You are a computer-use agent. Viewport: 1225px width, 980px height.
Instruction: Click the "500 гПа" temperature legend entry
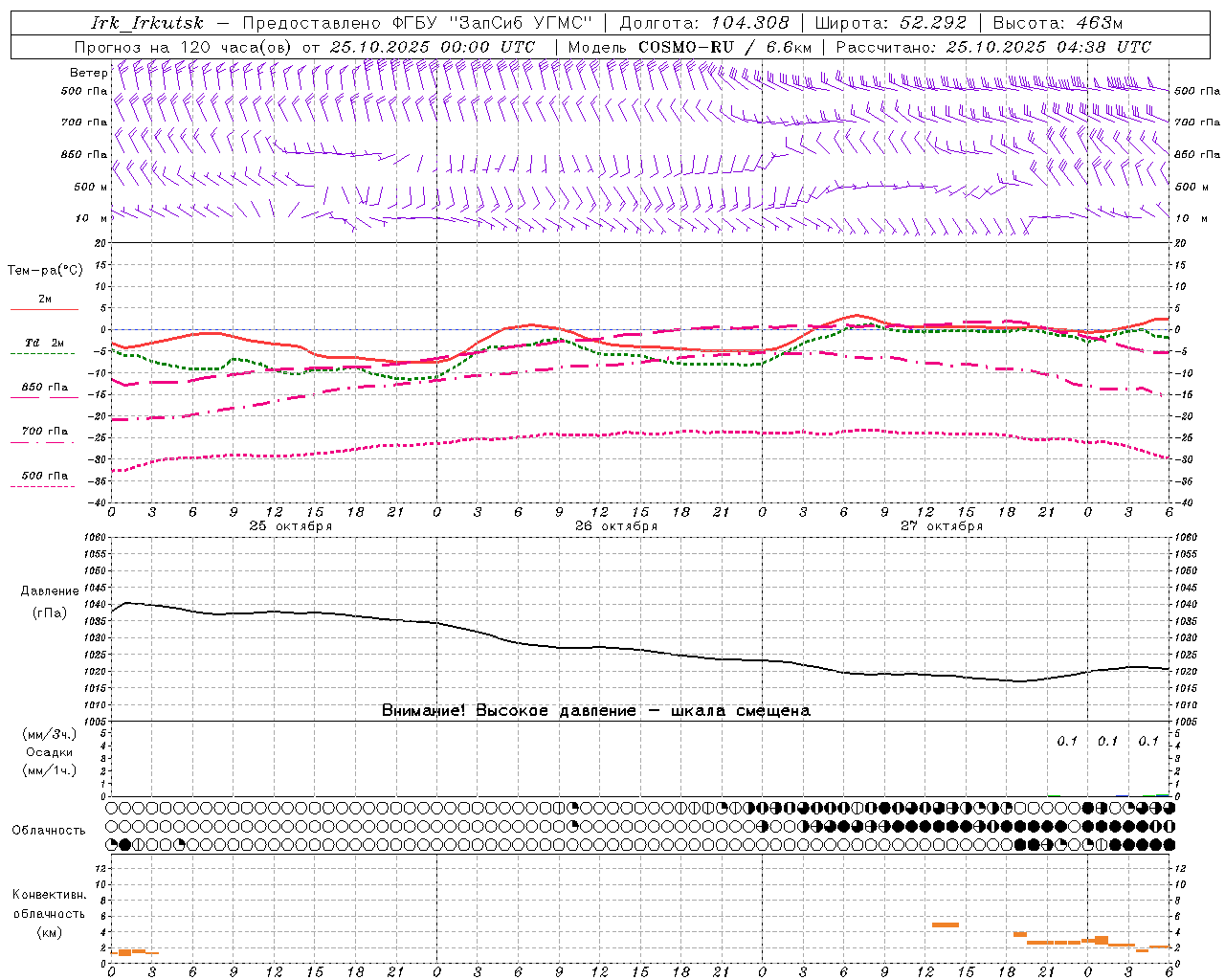[45, 476]
